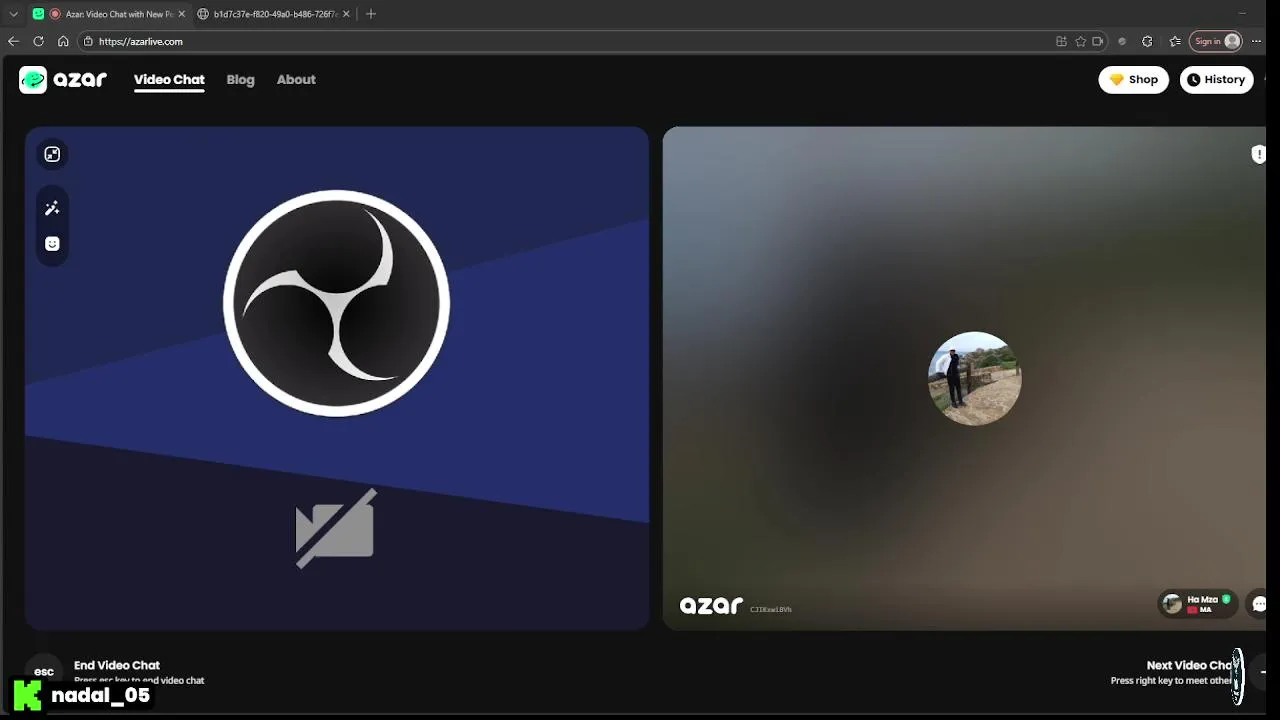Toggle the disabled camera icon
The image size is (1280, 720).
336,529
